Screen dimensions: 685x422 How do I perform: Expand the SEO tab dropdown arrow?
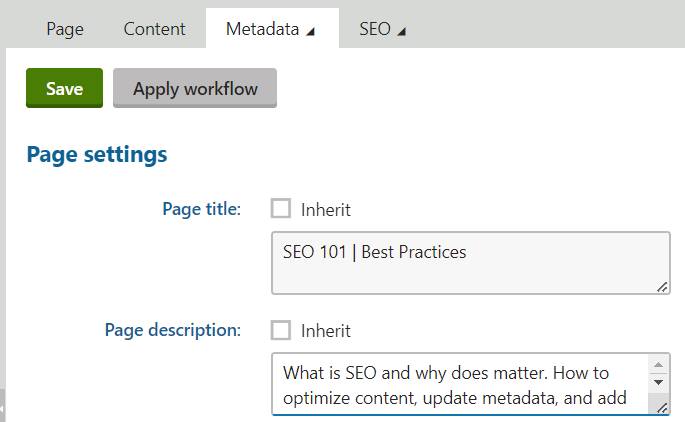point(401,31)
